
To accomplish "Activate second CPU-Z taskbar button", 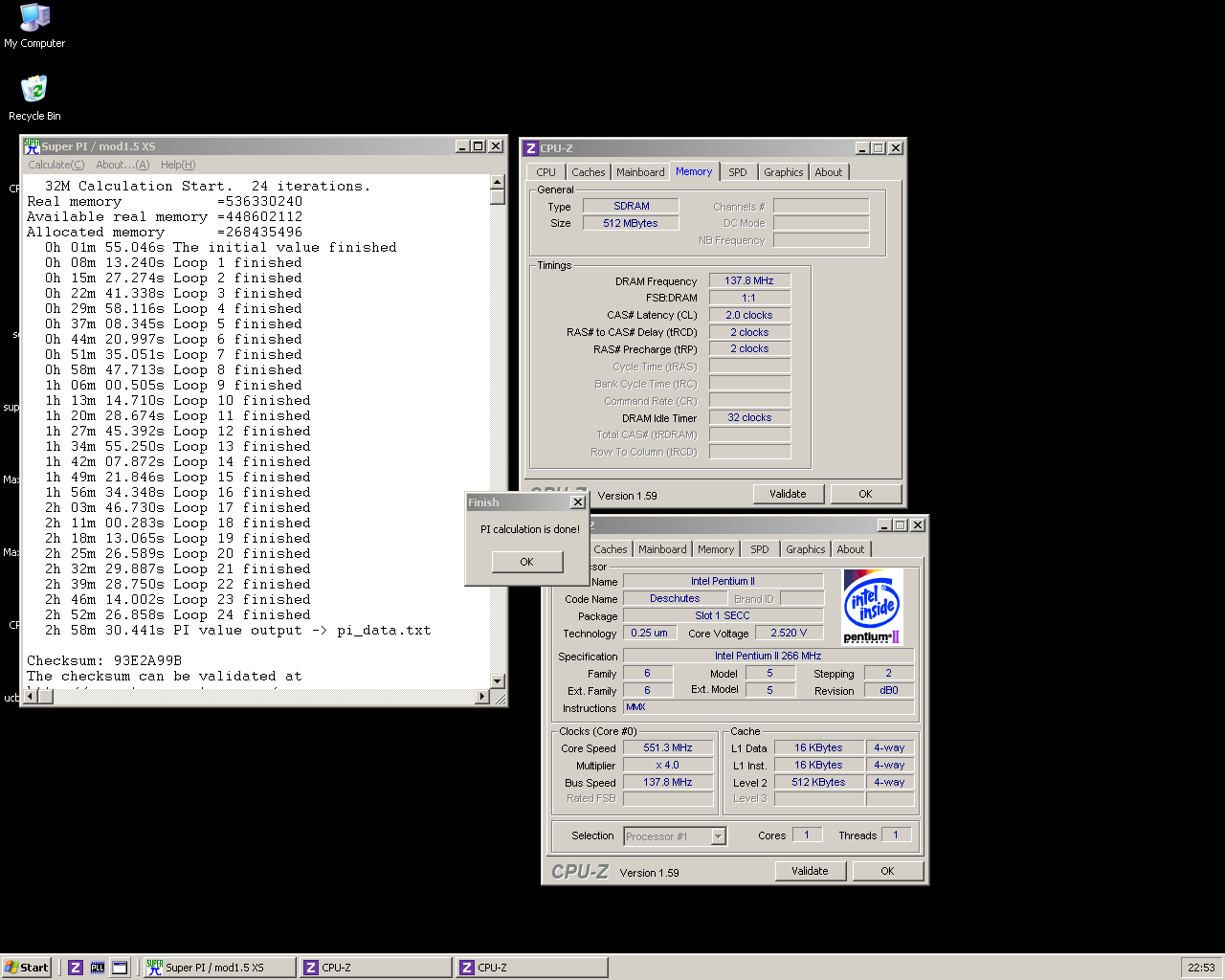I will (x=532, y=968).
